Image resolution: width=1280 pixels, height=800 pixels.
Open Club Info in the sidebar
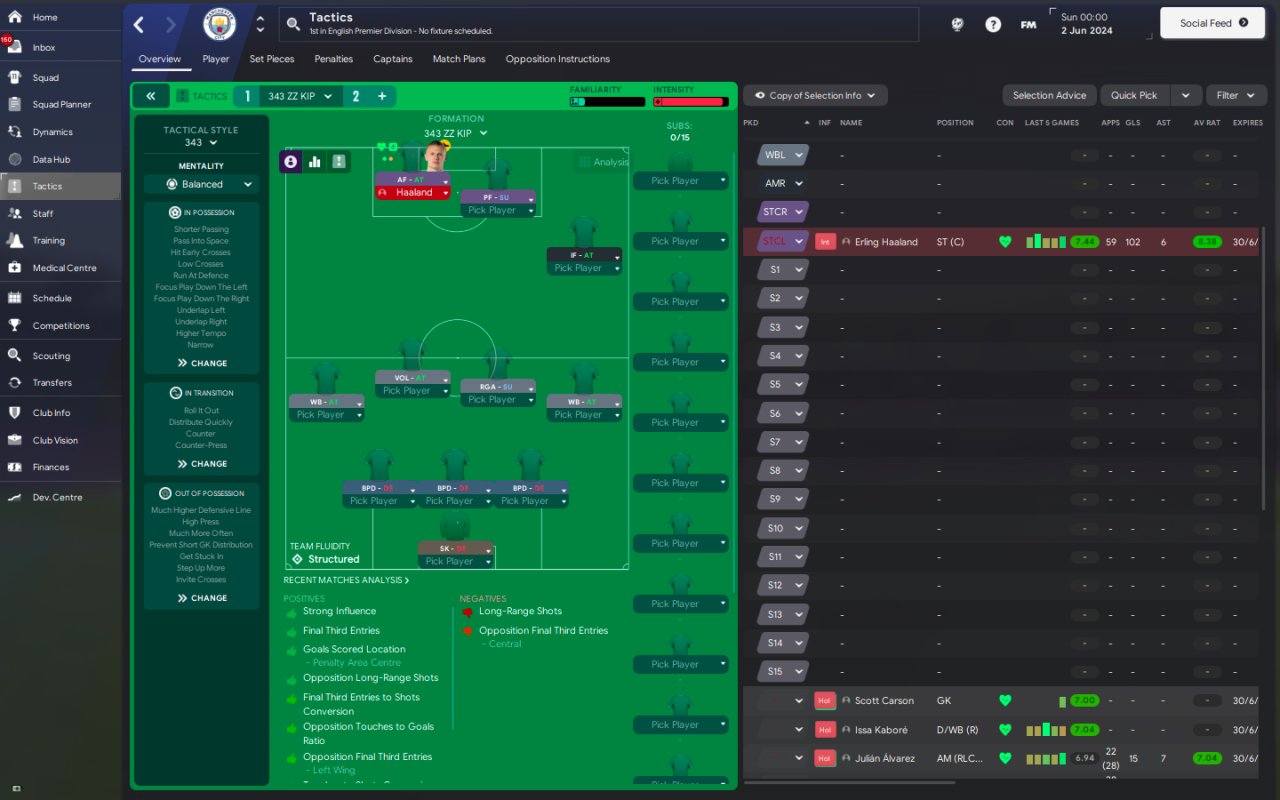(51, 412)
